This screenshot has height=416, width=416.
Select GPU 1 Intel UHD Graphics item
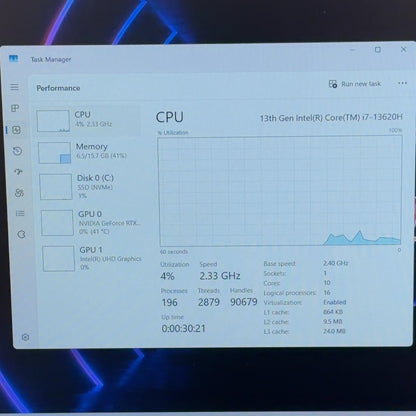93,258
